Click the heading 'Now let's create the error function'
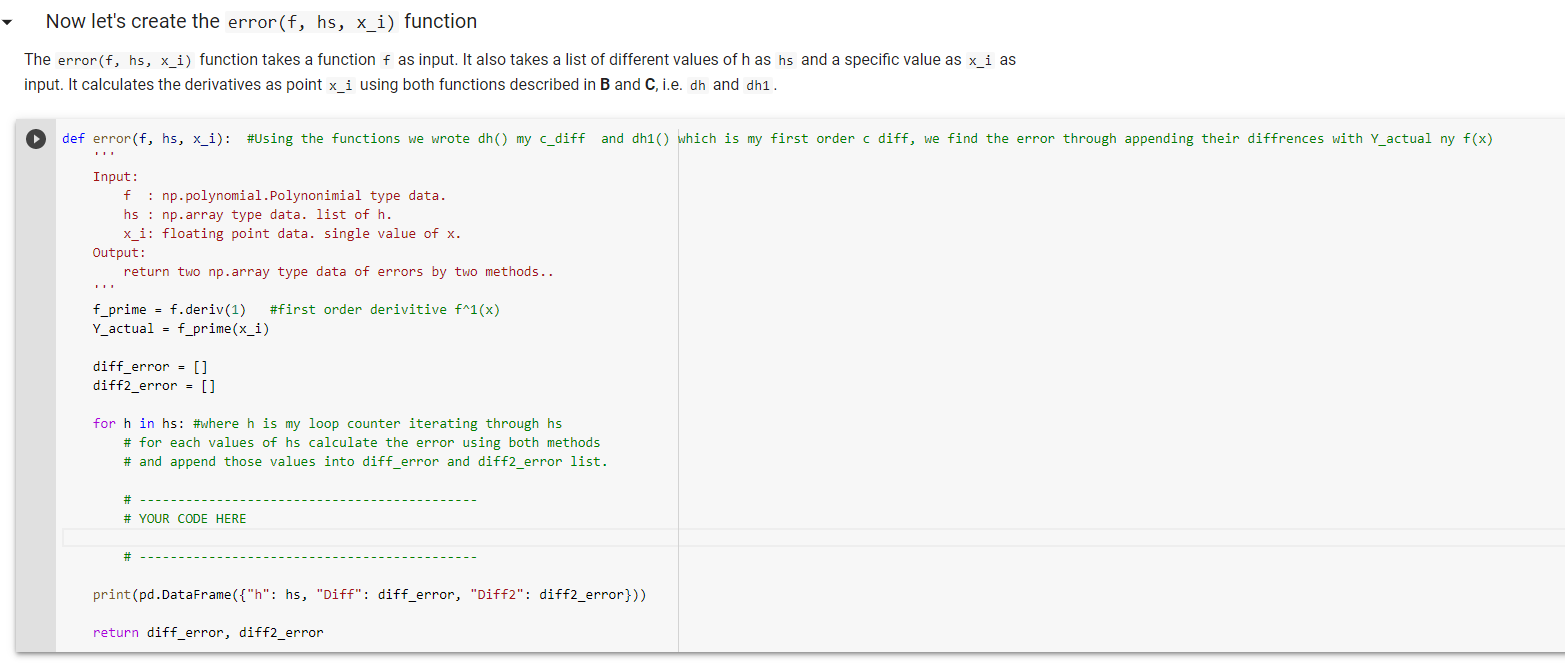This screenshot has width=1565, height=666. [260, 21]
